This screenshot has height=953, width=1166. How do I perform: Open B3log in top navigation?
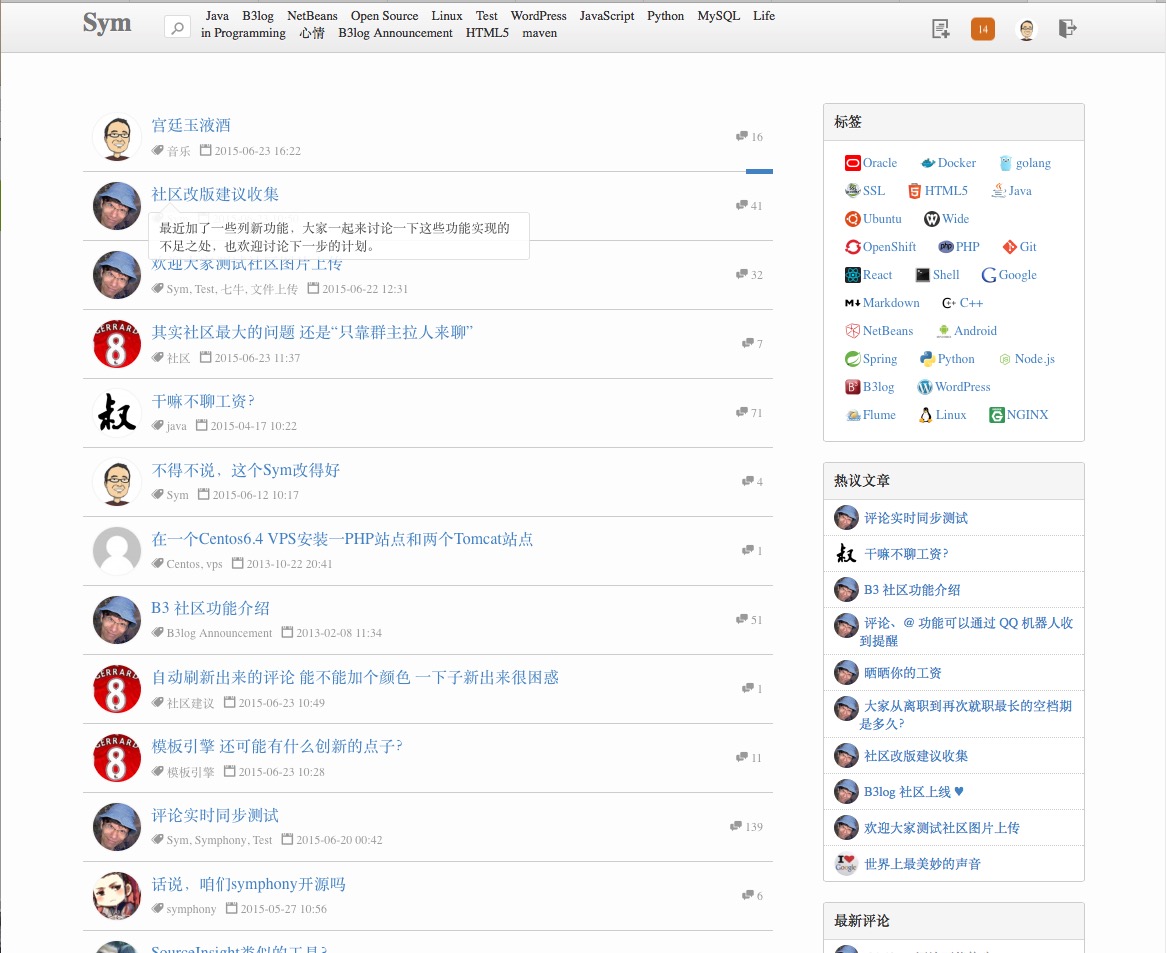click(x=258, y=16)
